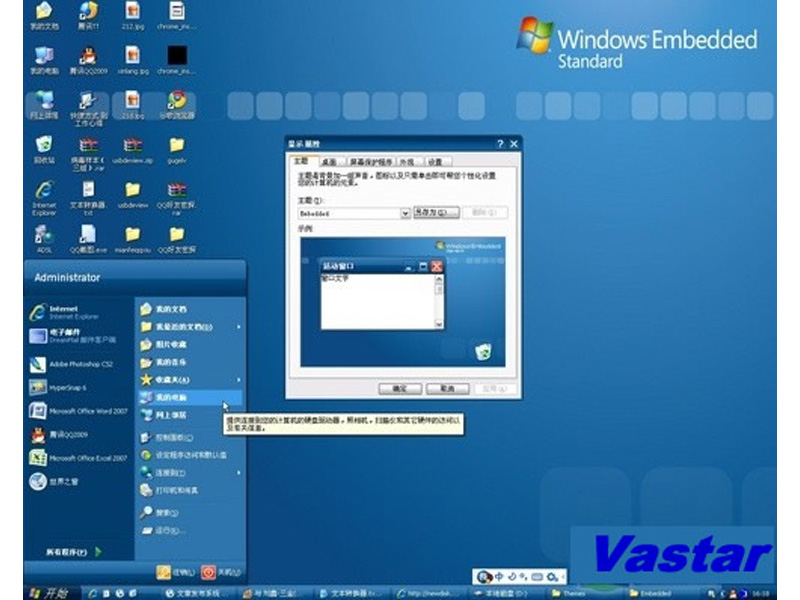
Task: Open the Embedded theme dropdown
Action: tap(405, 213)
